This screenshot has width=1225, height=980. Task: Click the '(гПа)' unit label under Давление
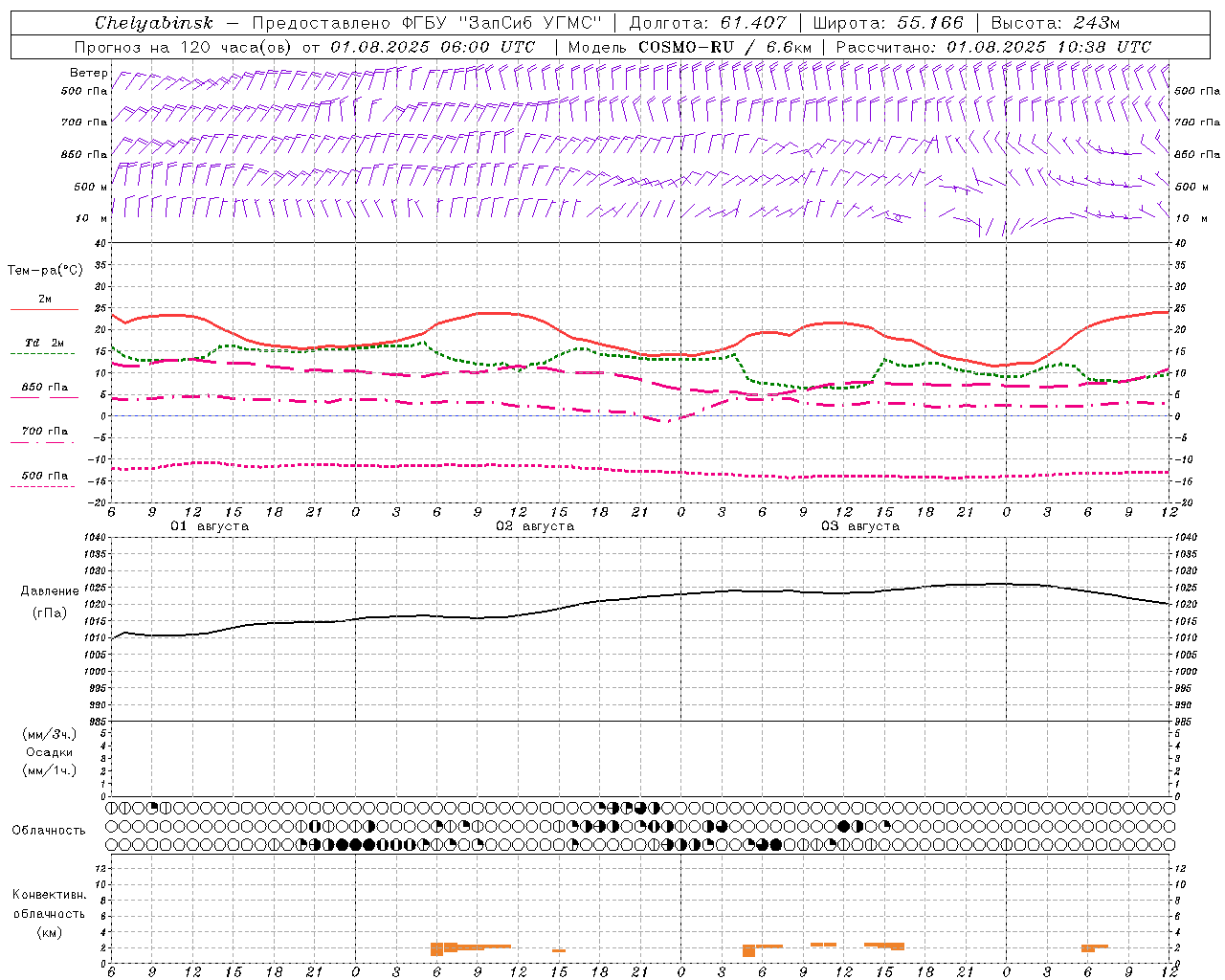pyautogui.click(x=48, y=612)
